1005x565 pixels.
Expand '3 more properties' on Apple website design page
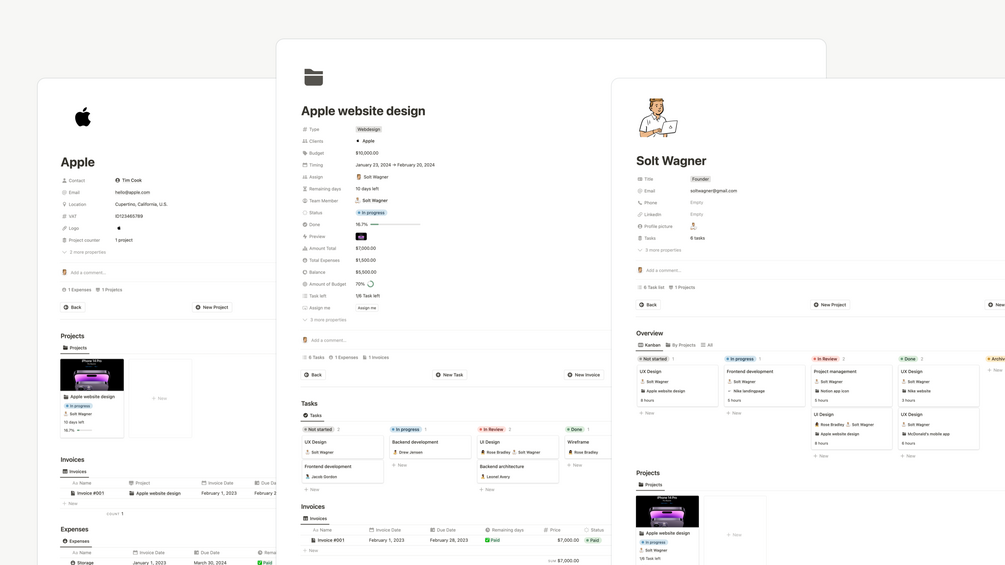point(324,320)
